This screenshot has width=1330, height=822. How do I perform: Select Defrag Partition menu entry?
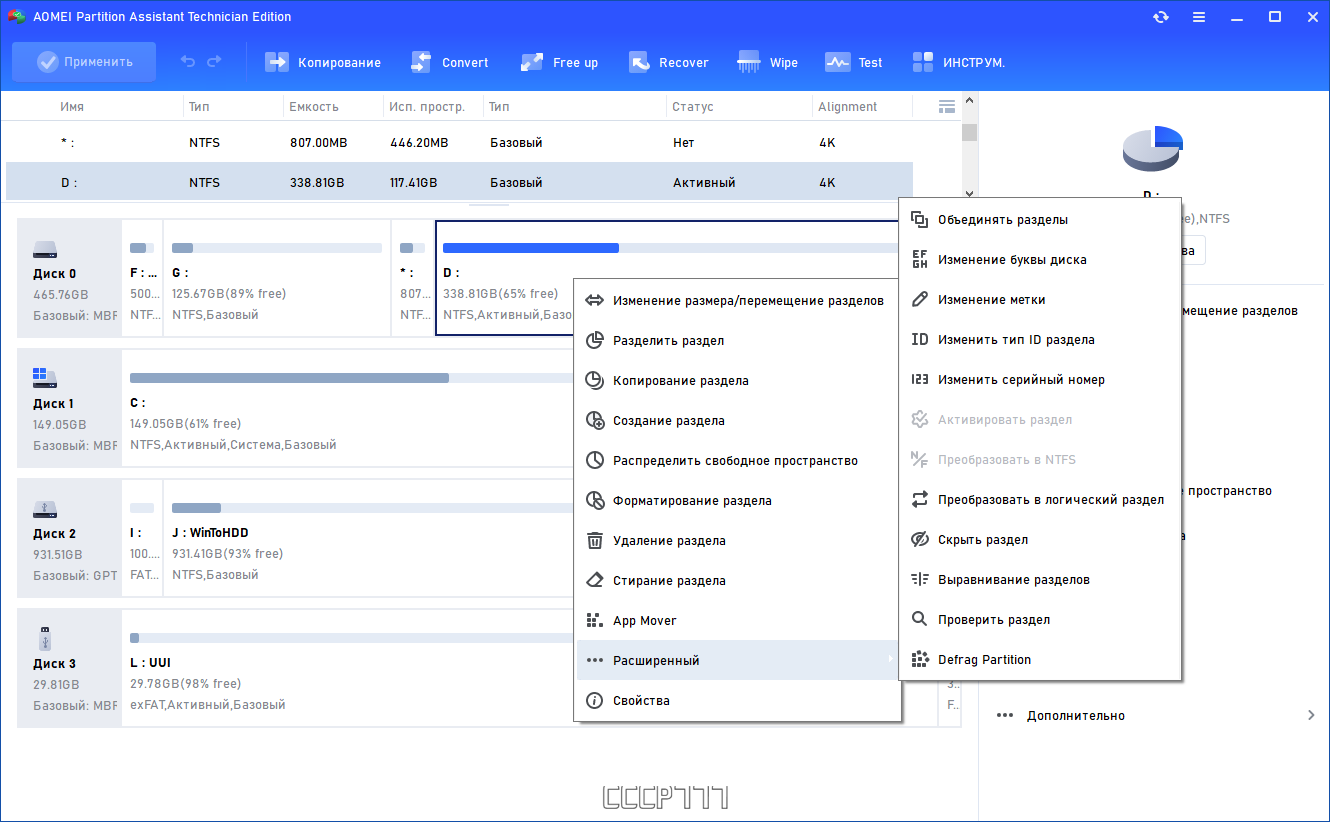tap(1040, 660)
